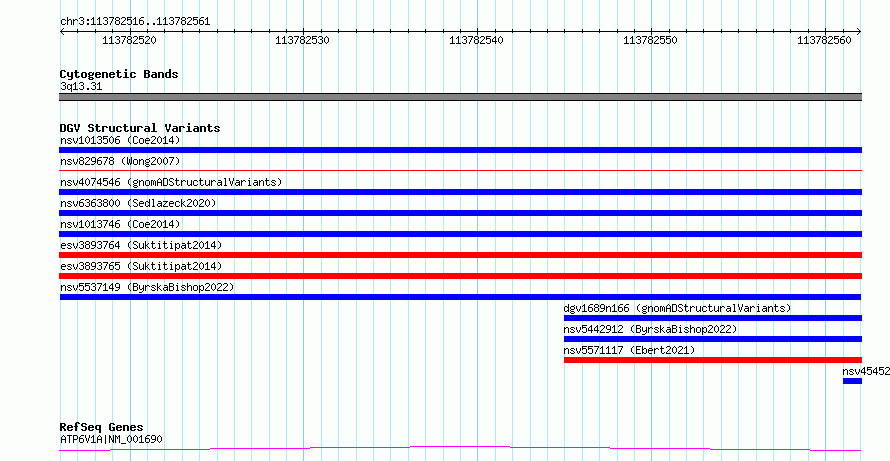Screen dimensions: 890x461
Task: Click ruler position 113782540
Action: [x=476, y=40]
